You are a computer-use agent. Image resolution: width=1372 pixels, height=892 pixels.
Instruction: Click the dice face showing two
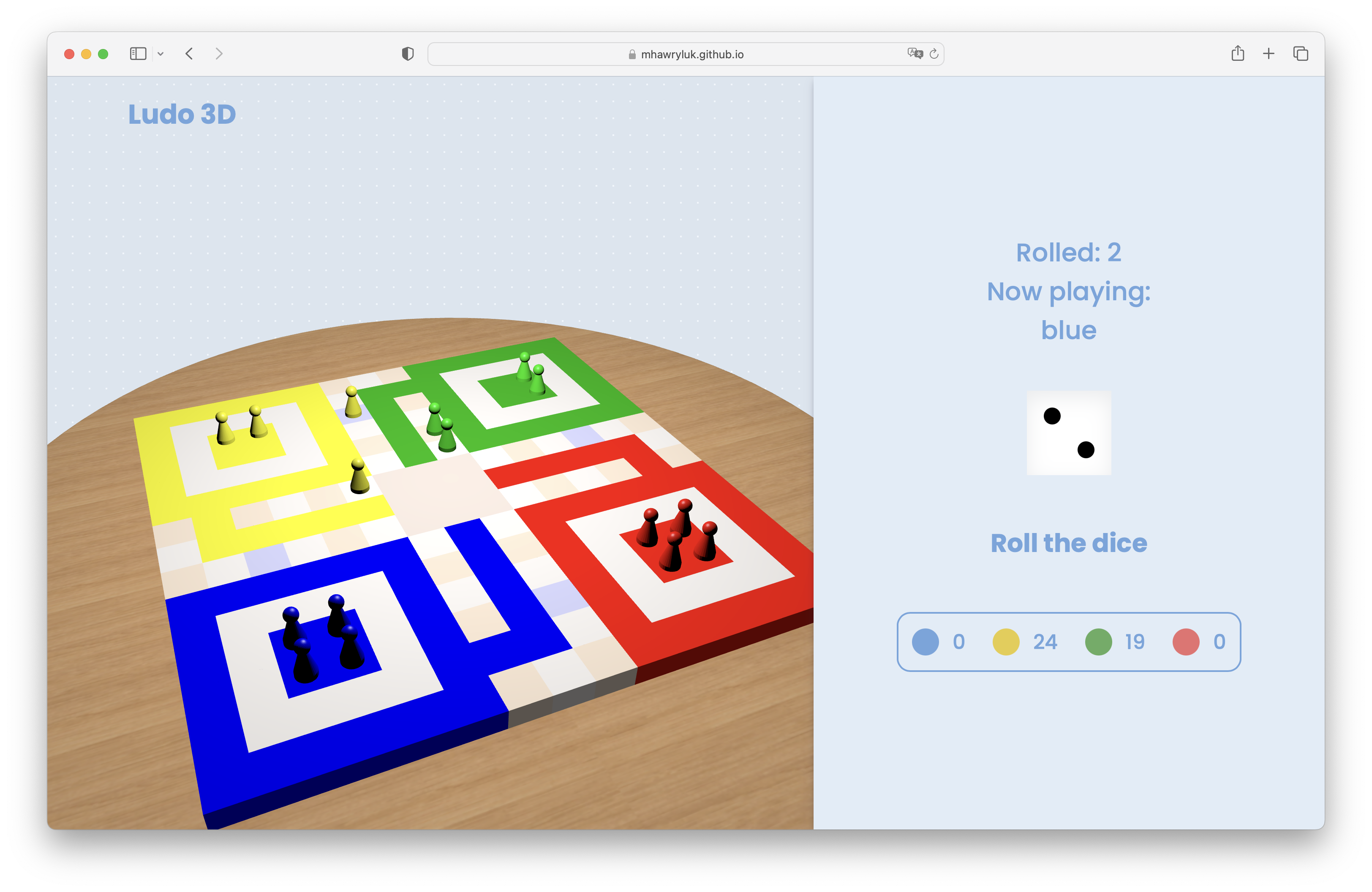(1068, 433)
